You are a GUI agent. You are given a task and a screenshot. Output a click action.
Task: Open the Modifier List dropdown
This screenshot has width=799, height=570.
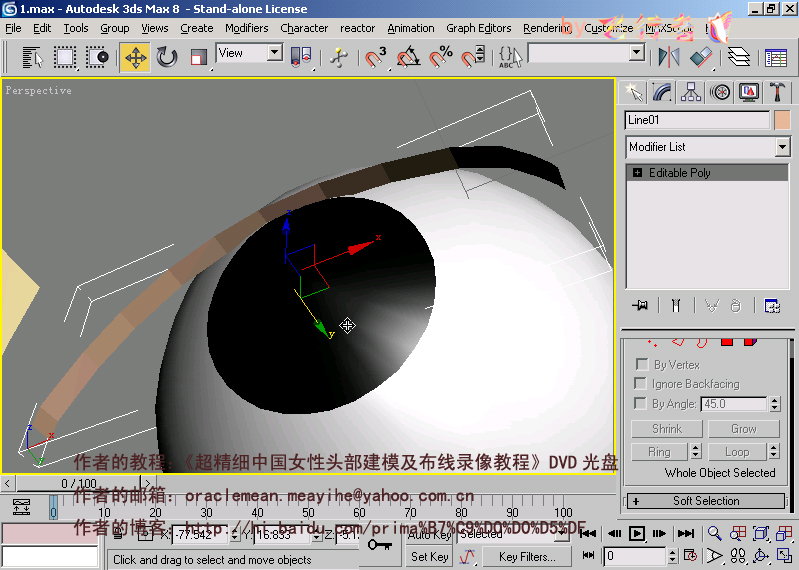[x=707, y=147]
